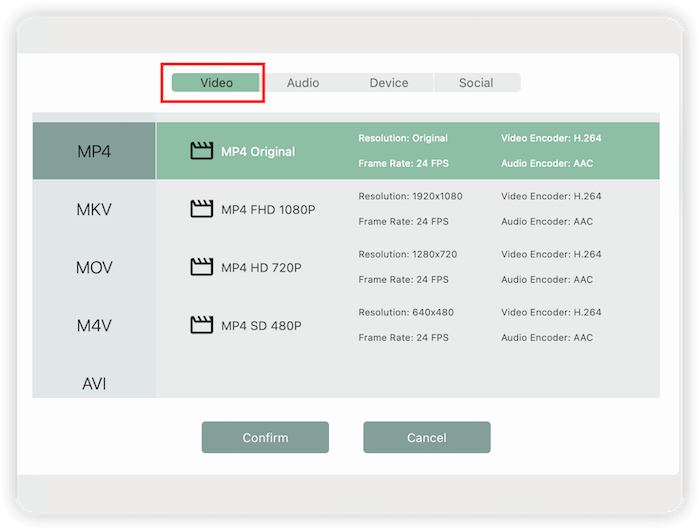The image size is (700, 530).
Task: Switch to the Video tab
Action: [x=216, y=83]
